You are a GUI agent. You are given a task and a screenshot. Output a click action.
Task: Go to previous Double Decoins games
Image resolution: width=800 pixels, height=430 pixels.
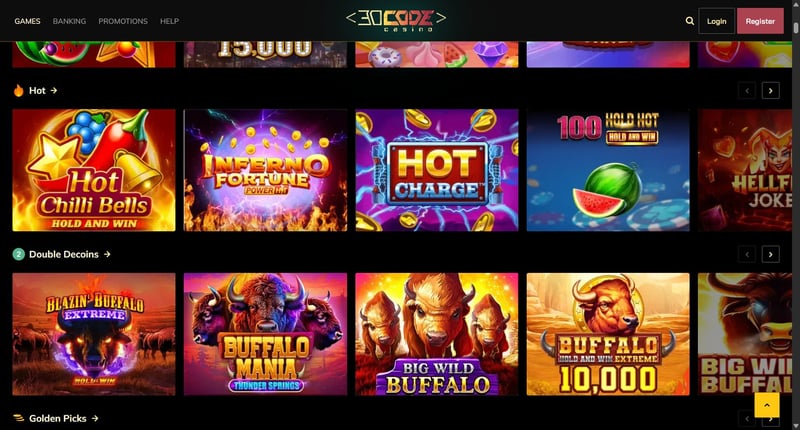click(747, 255)
